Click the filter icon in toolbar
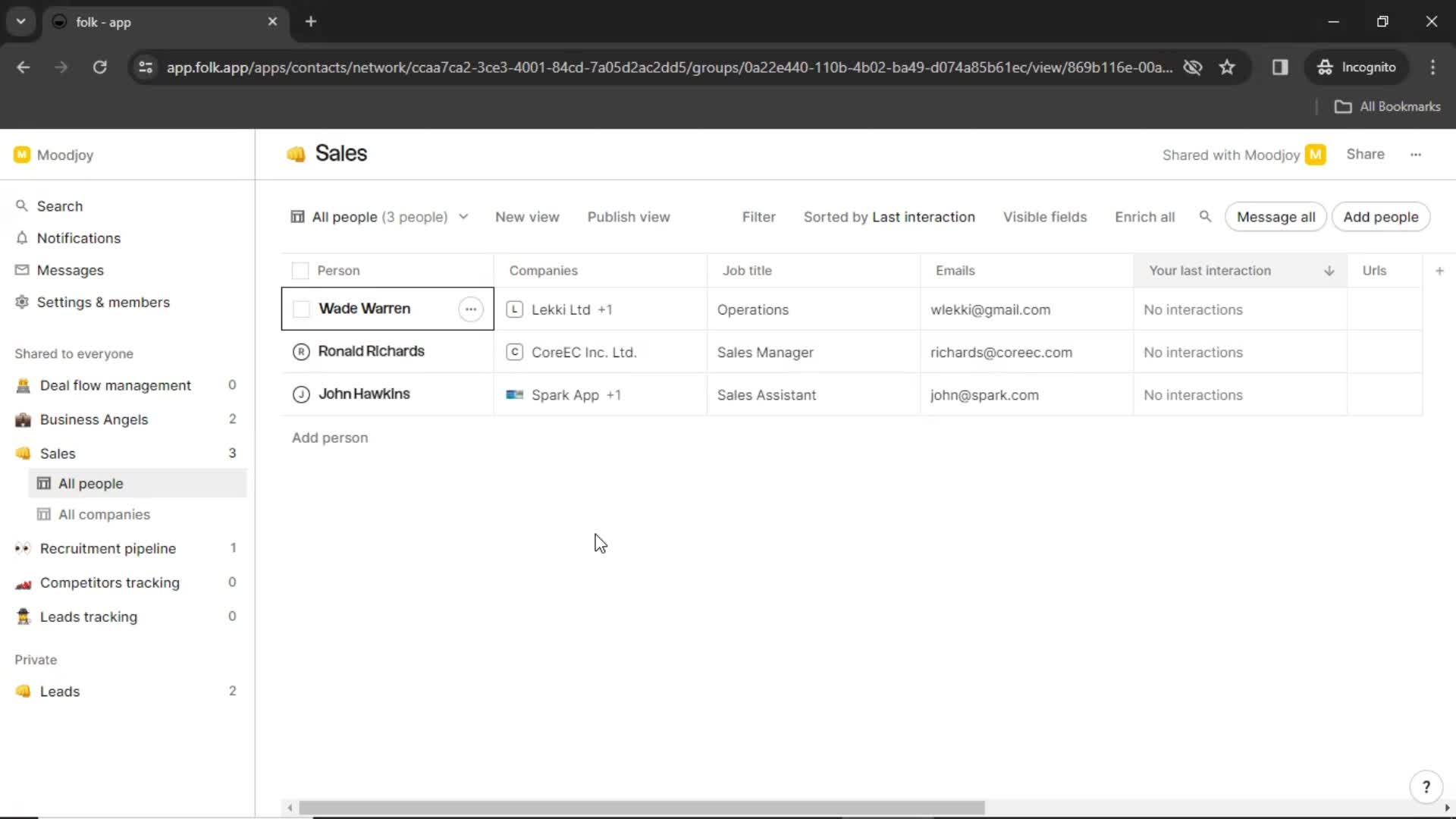Viewport: 1456px width, 819px height. tap(760, 217)
